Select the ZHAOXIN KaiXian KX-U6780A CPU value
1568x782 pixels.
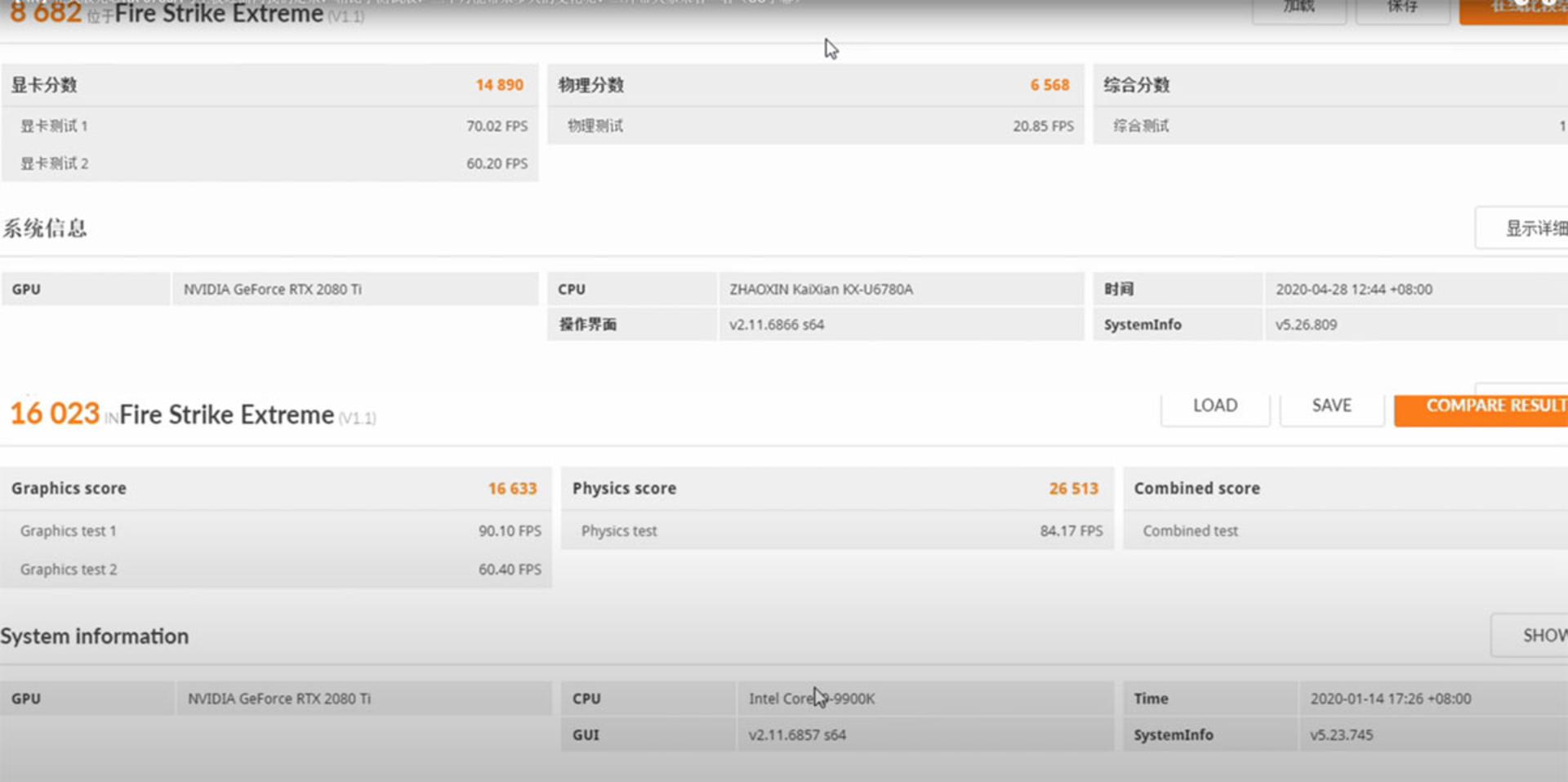point(821,289)
